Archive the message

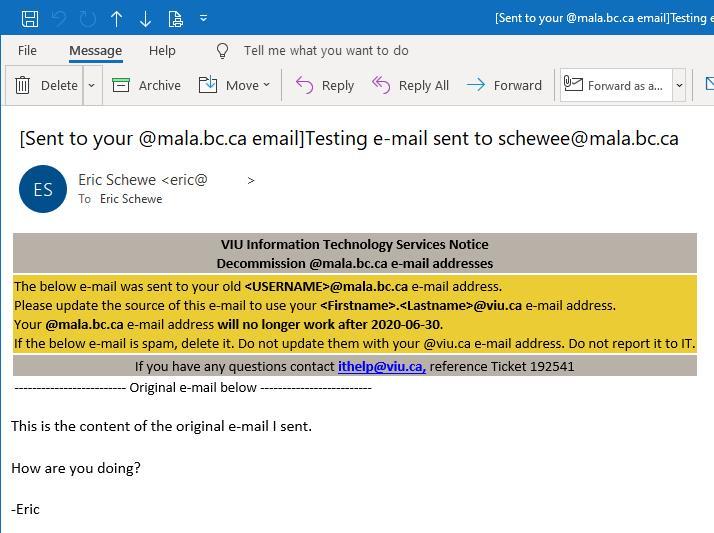tap(146, 85)
